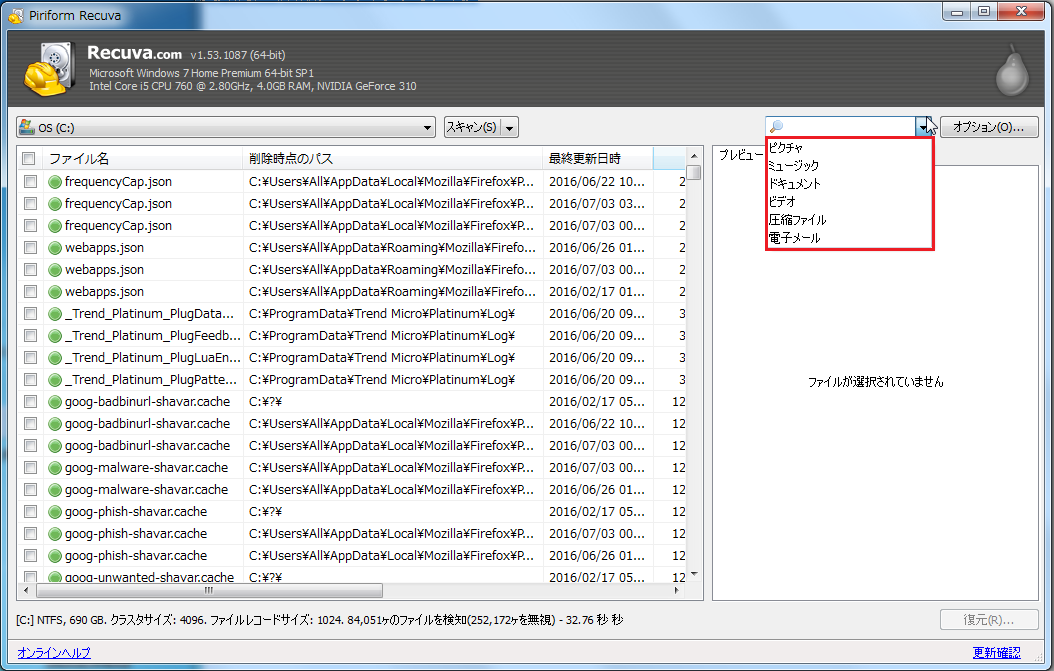This screenshot has height=671, width=1054.
Task: Click the 復元(R)... recover button
Action: point(989,619)
